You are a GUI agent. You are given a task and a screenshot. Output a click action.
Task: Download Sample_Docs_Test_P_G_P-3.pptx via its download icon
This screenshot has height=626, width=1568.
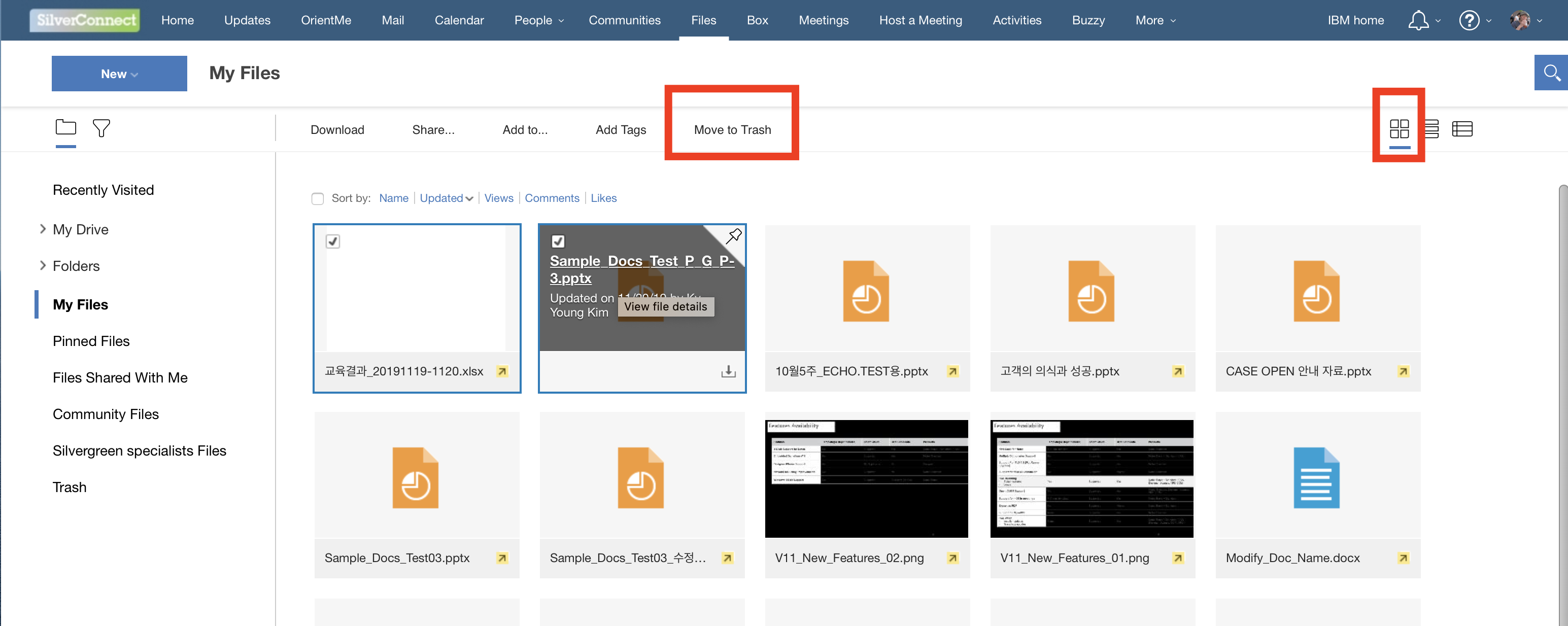coord(728,371)
